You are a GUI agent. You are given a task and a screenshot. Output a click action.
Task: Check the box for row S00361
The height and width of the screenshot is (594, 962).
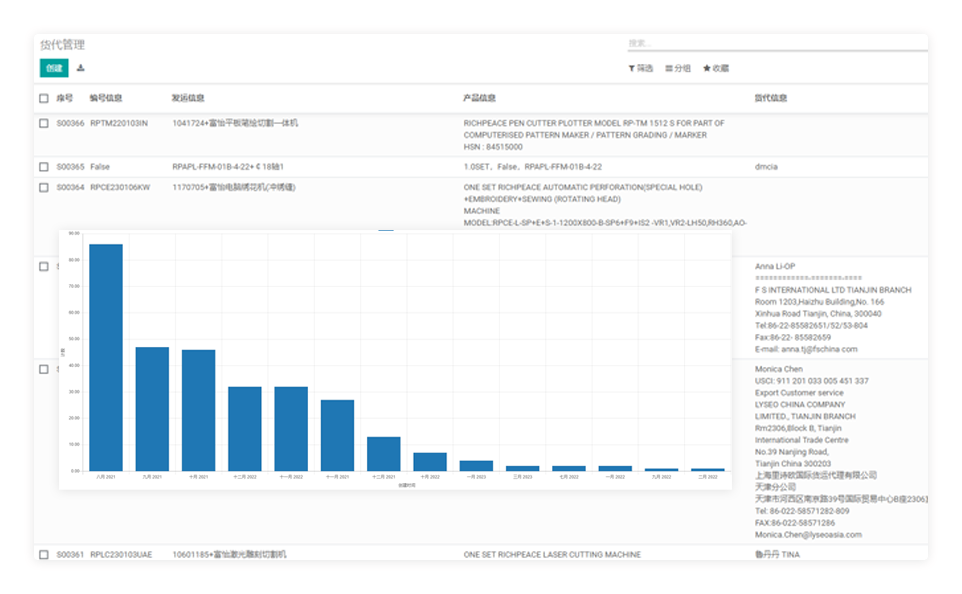coord(44,555)
